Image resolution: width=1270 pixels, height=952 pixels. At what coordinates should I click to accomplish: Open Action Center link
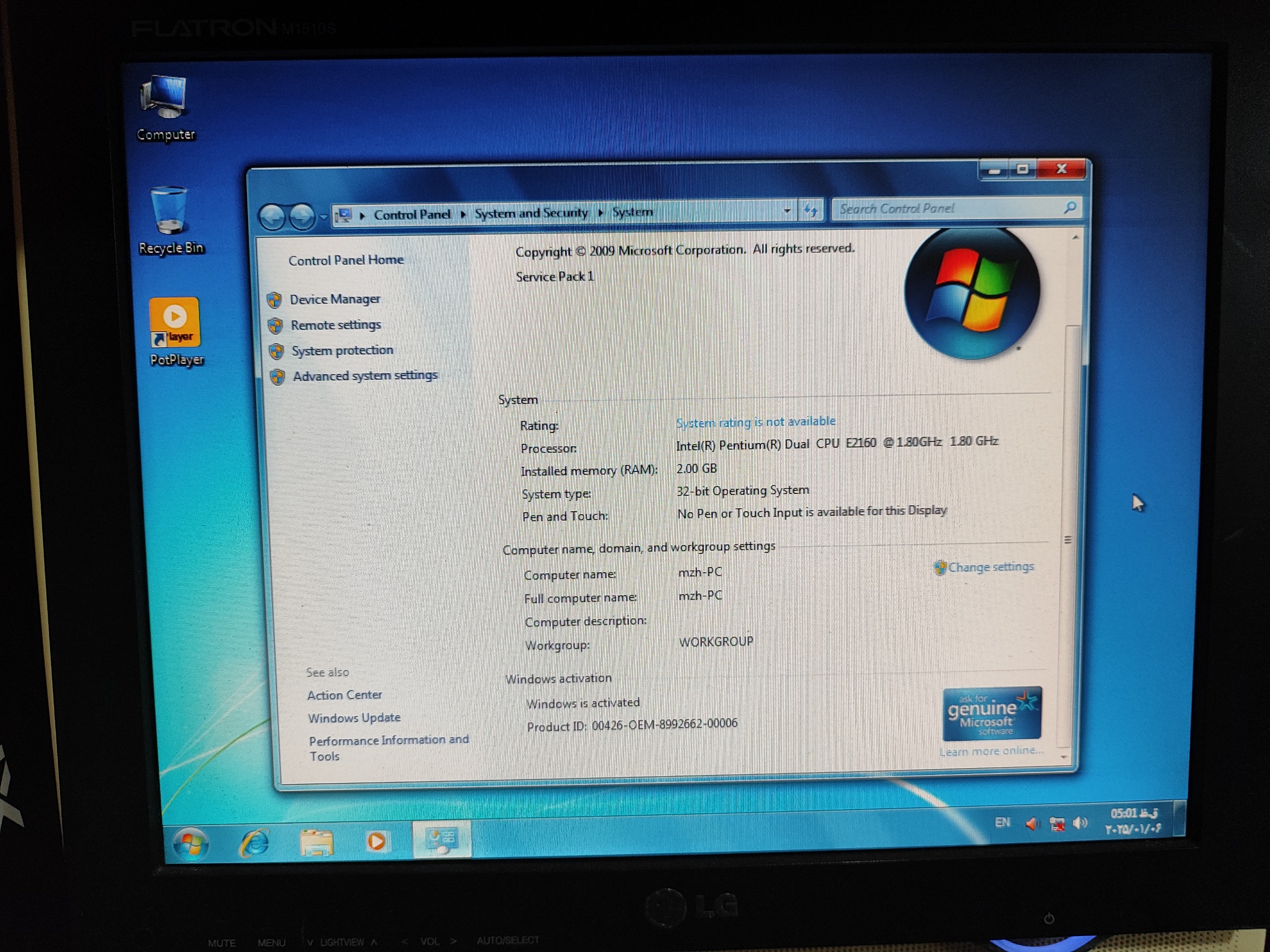point(344,695)
